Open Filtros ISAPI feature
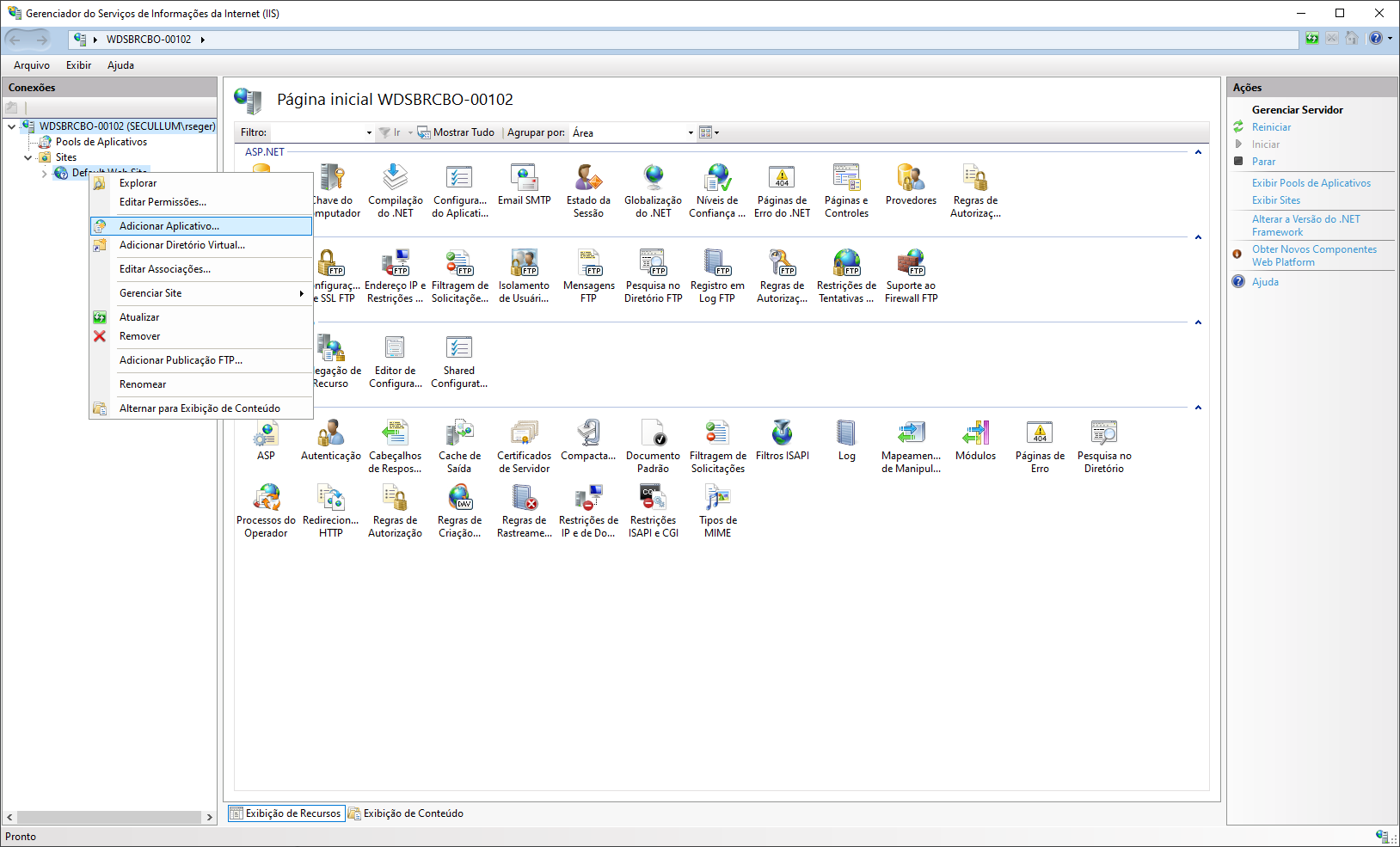Image resolution: width=1400 pixels, height=847 pixels. 782,440
